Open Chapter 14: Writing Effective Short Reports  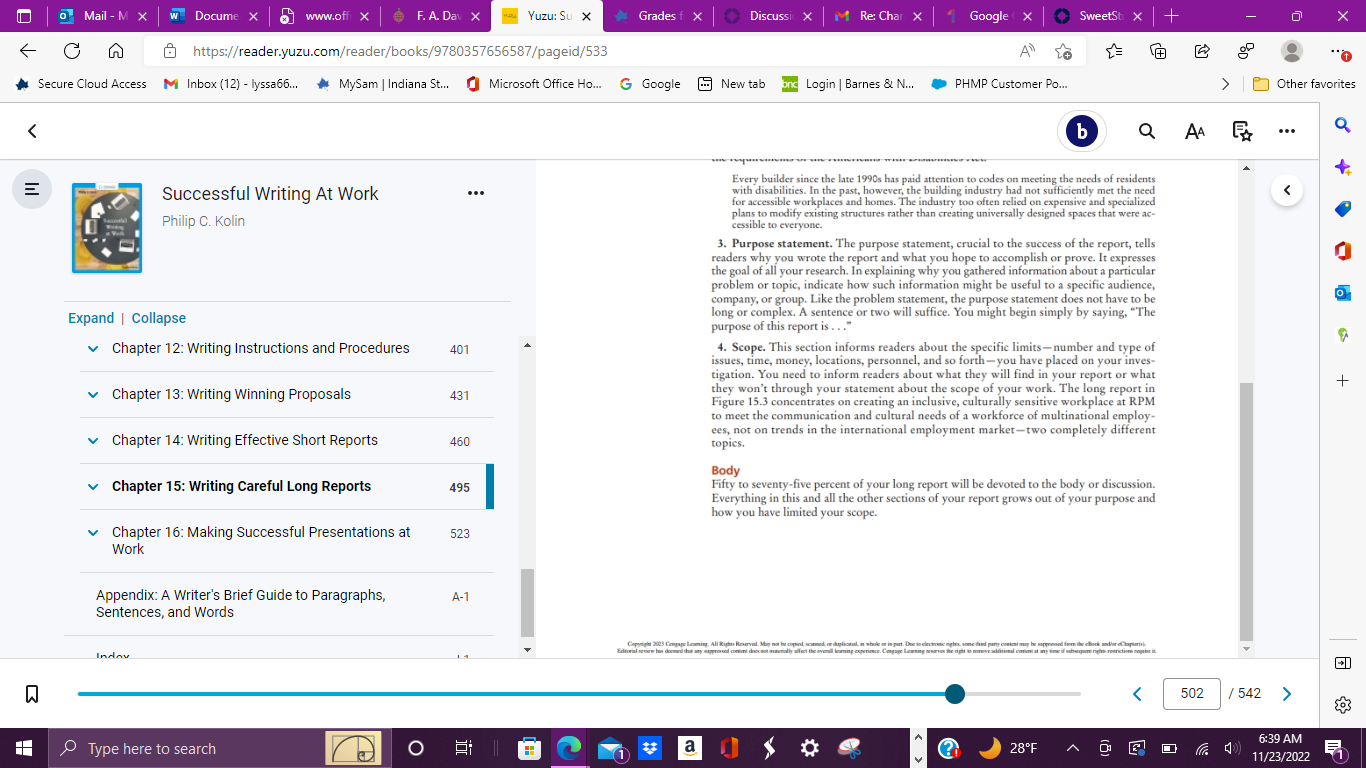click(x=245, y=440)
